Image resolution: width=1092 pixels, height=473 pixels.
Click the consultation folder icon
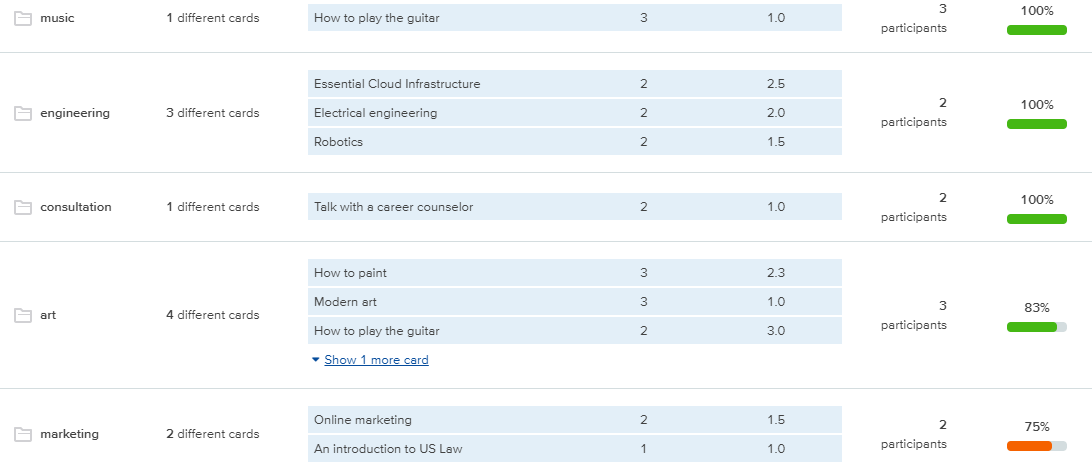click(23, 208)
